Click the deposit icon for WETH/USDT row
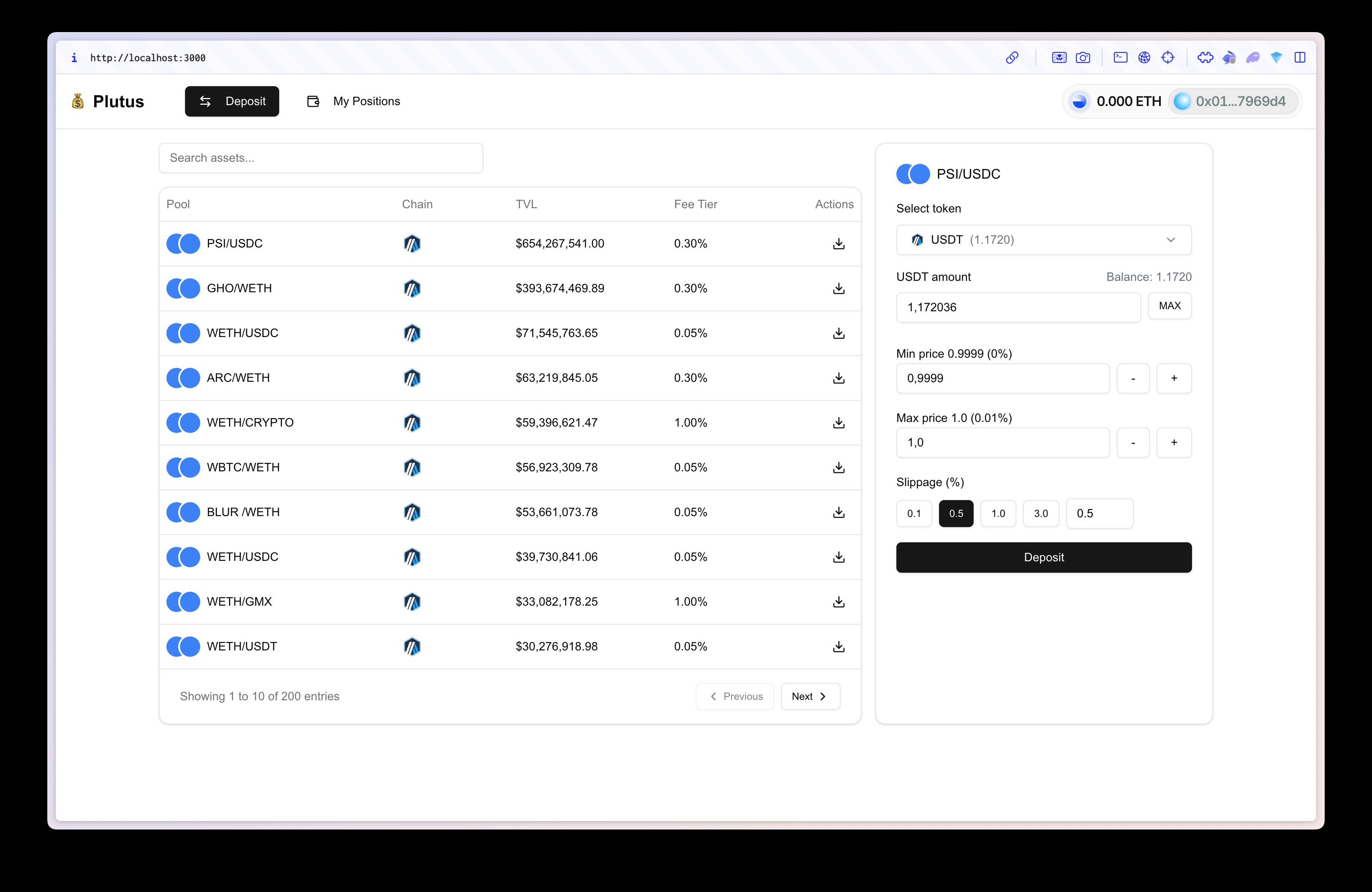Image resolution: width=1372 pixels, height=892 pixels. click(x=839, y=647)
